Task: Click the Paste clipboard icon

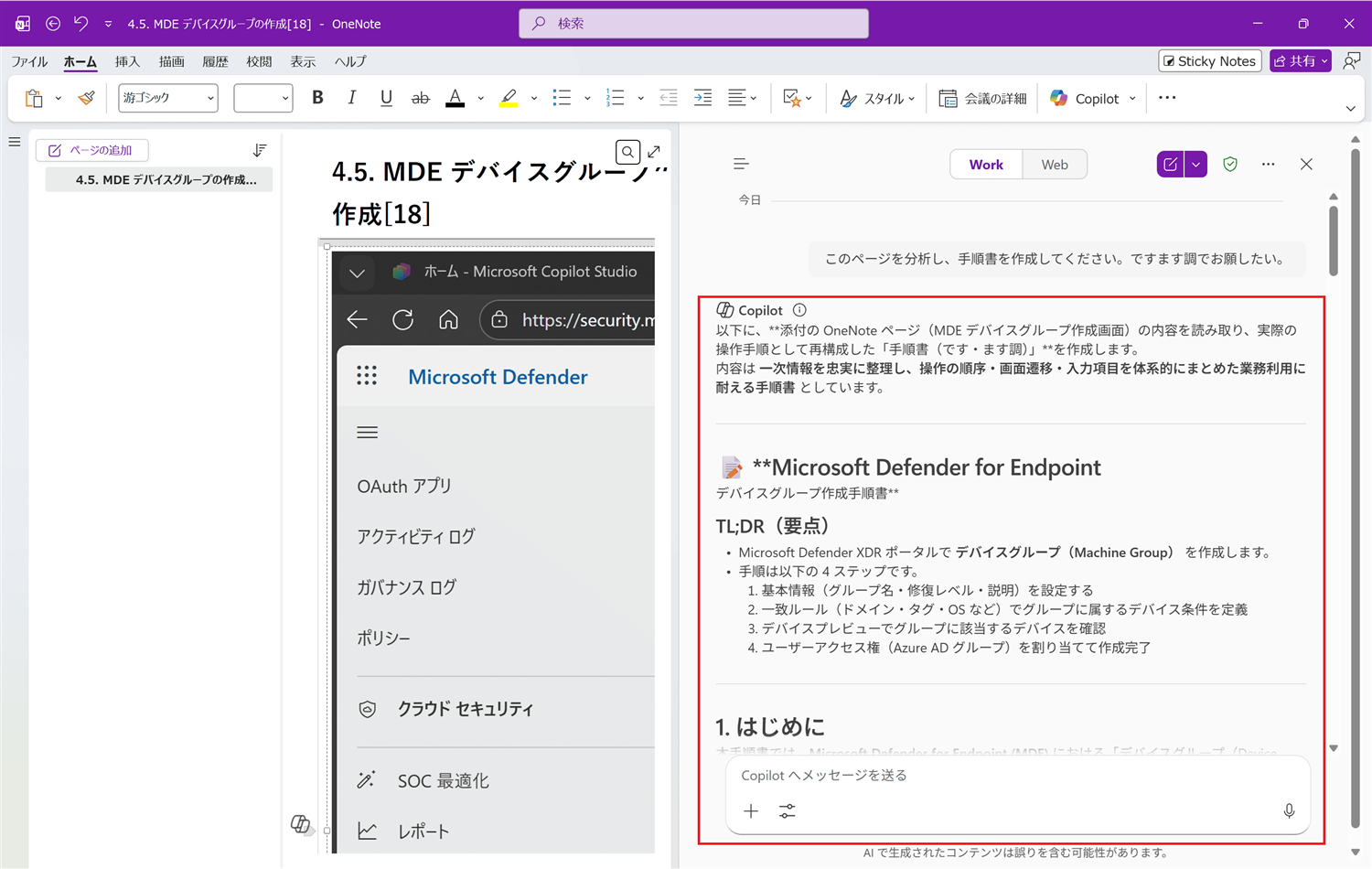Action: [34, 98]
